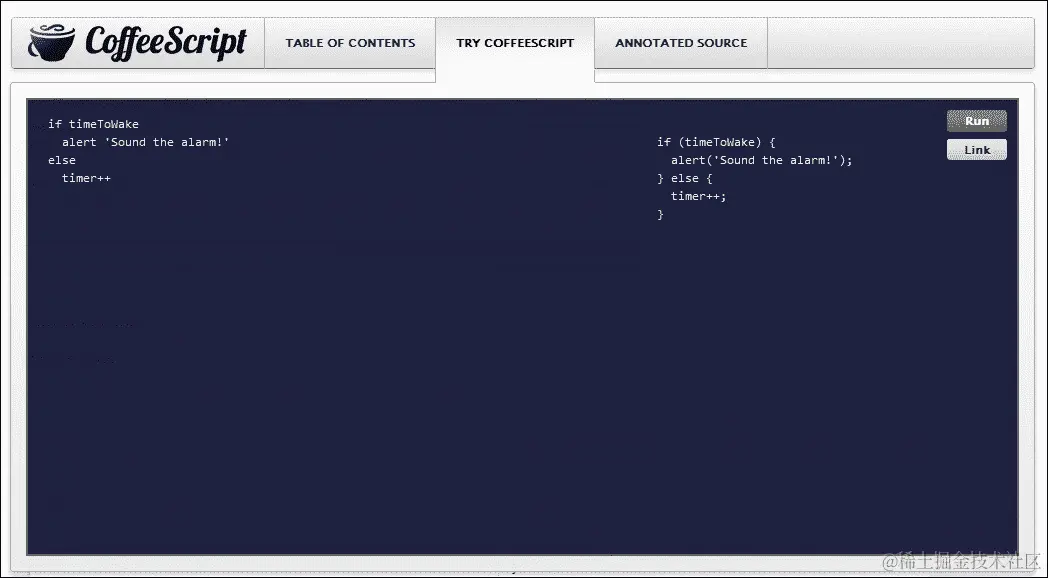Click the Link button to share the snippet
Screen dimensions: 1048x578
pyautogui.click(x=976, y=149)
